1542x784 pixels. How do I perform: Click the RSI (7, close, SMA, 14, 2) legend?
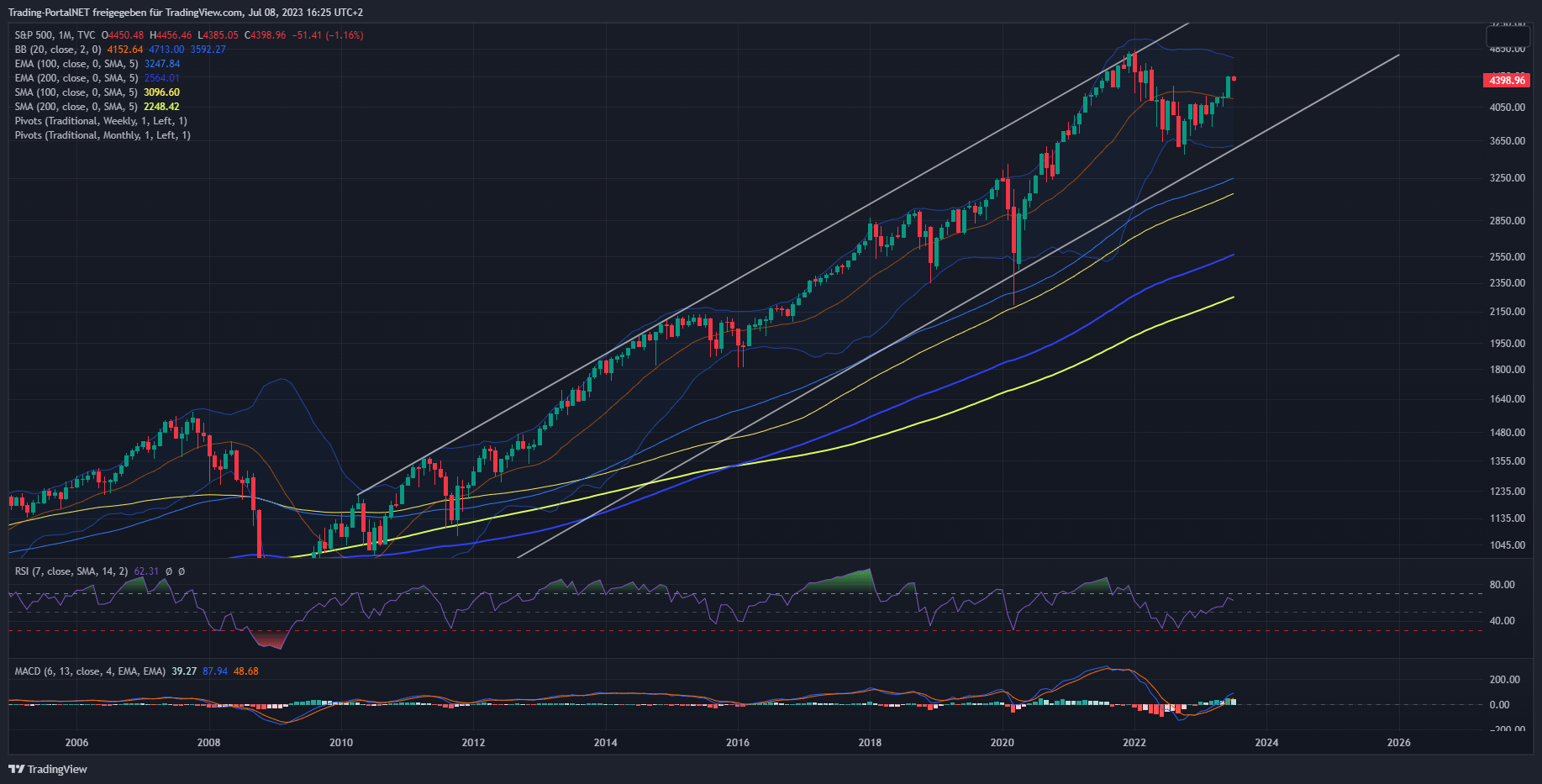coord(71,571)
